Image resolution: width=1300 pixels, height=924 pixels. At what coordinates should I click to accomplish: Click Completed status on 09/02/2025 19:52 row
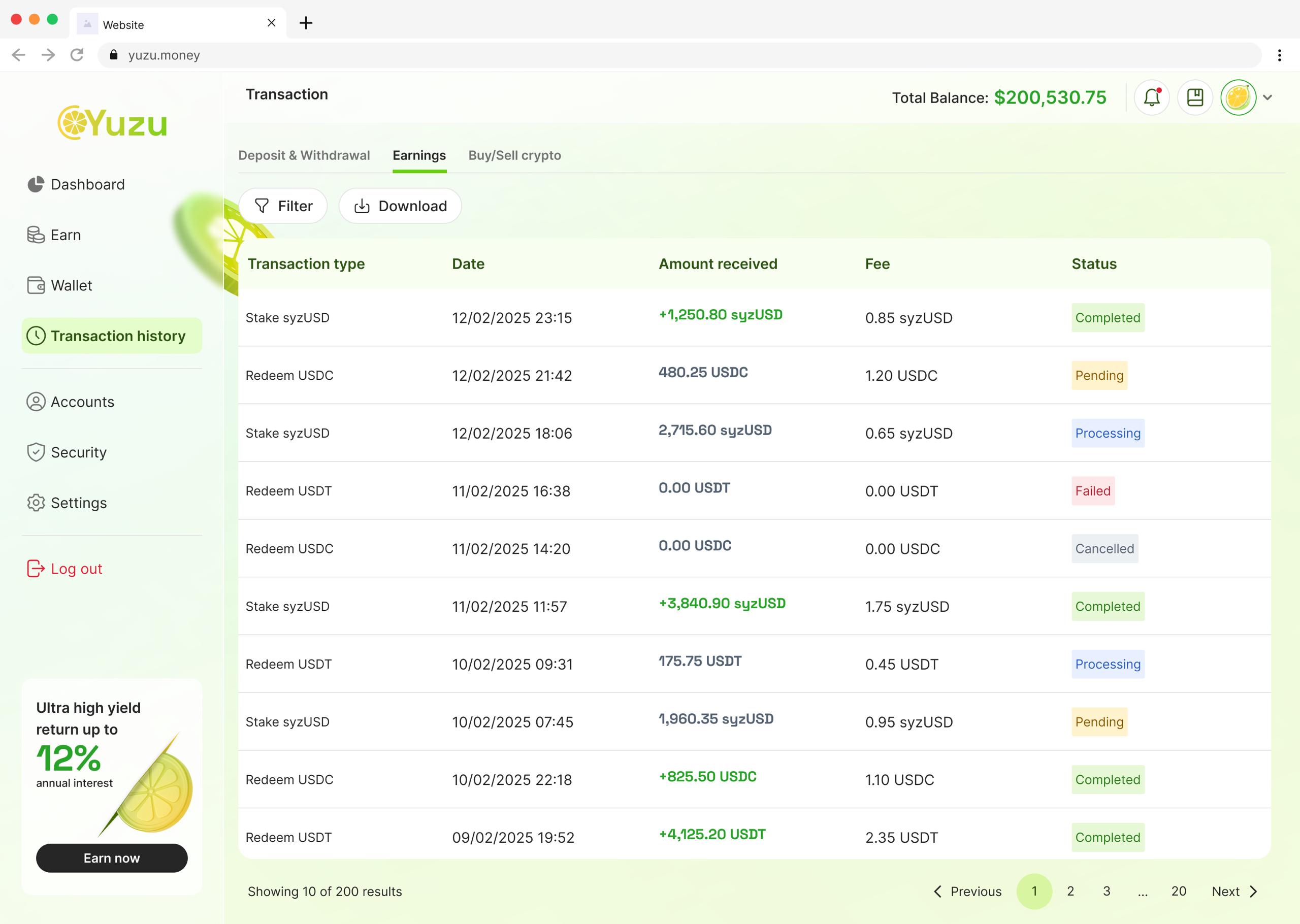pos(1108,838)
